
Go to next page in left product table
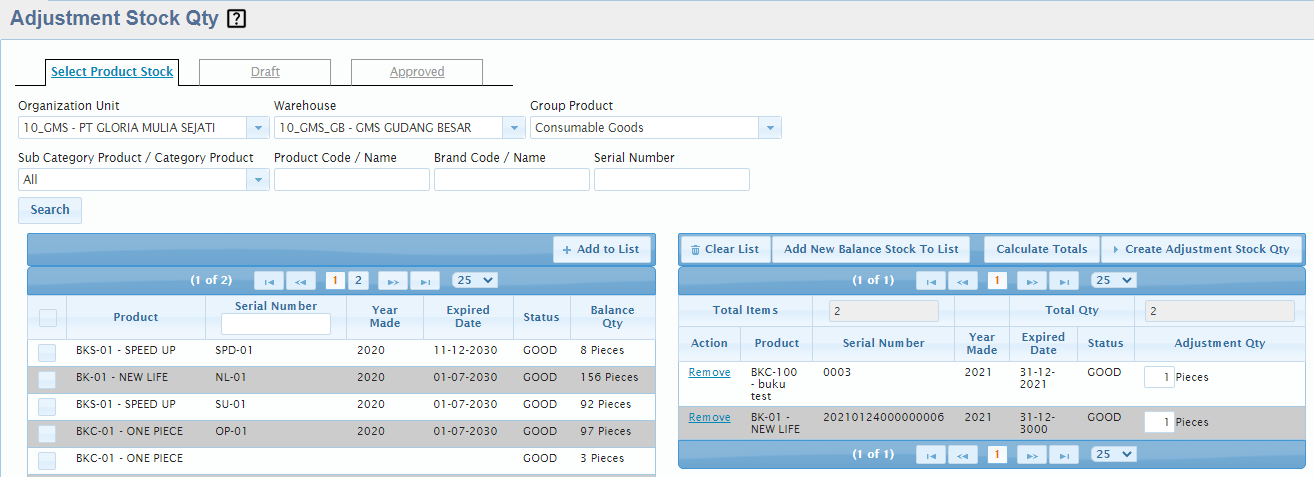tap(392, 281)
